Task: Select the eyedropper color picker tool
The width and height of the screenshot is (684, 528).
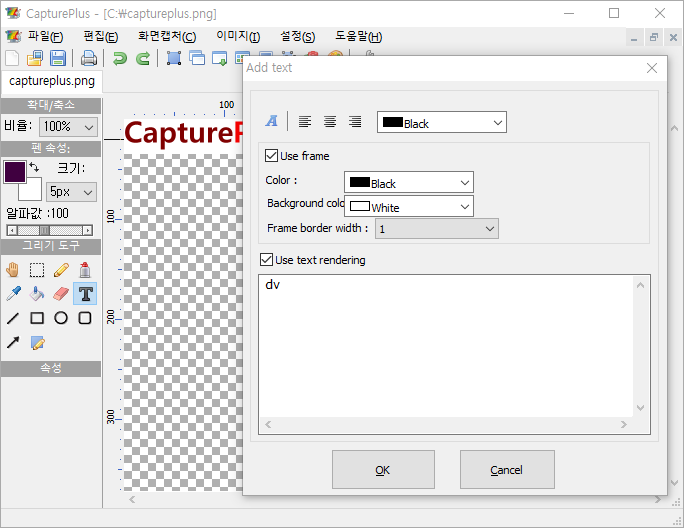Action: pos(13,294)
